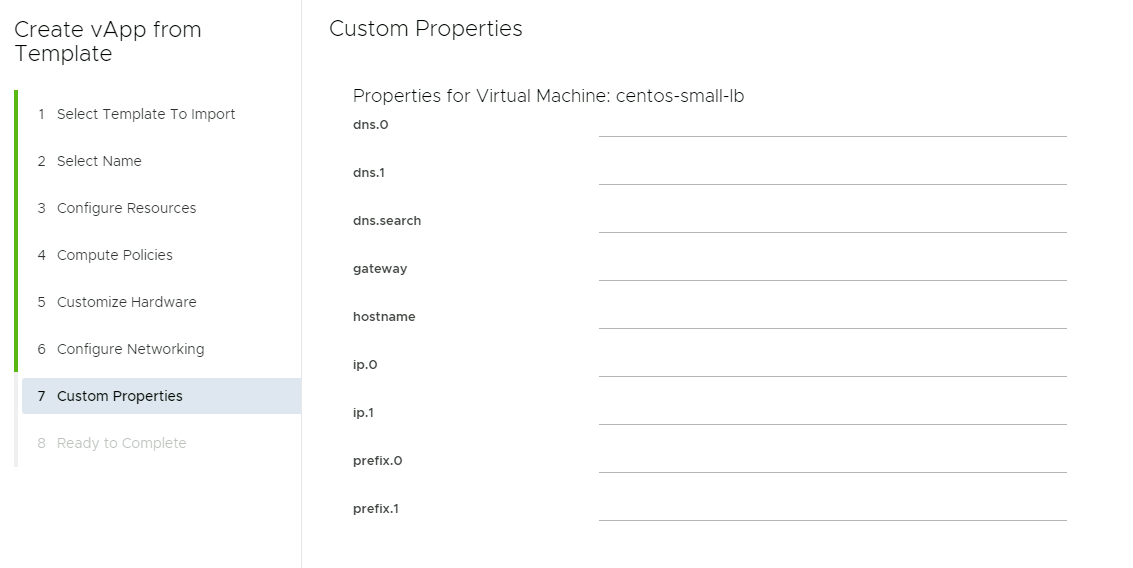Click the Create vApp from Template title
This screenshot has width=1133, height=568.
coord(108,42)
